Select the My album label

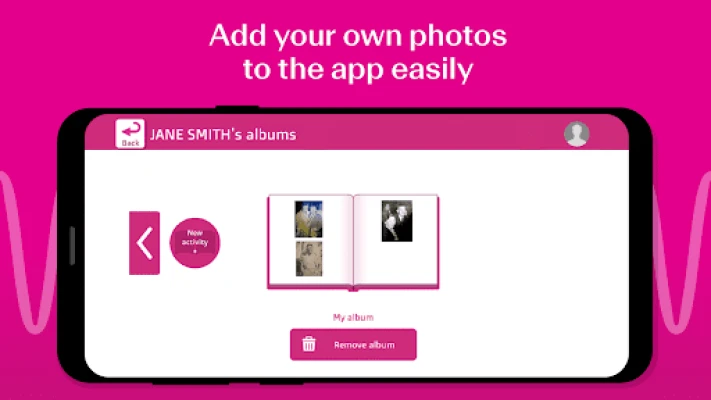(x=353, y=317)
